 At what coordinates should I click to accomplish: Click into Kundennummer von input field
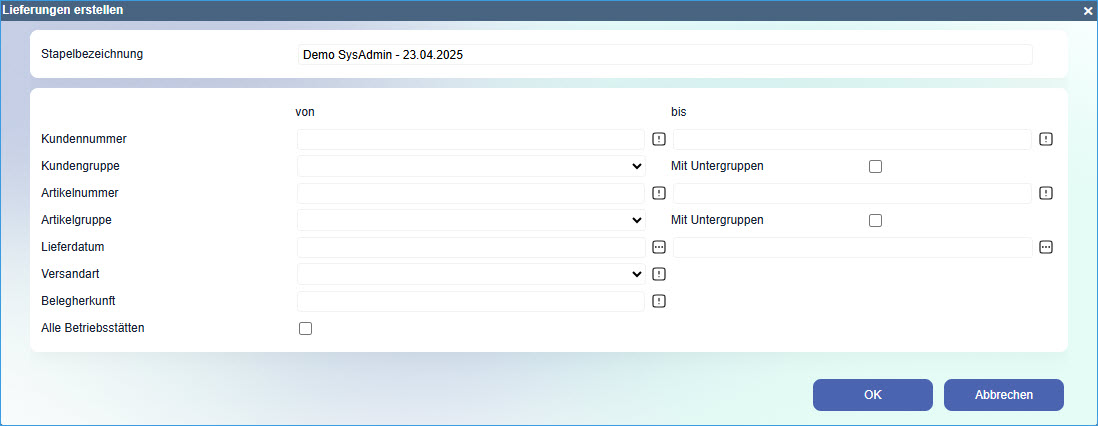point(471,139)
